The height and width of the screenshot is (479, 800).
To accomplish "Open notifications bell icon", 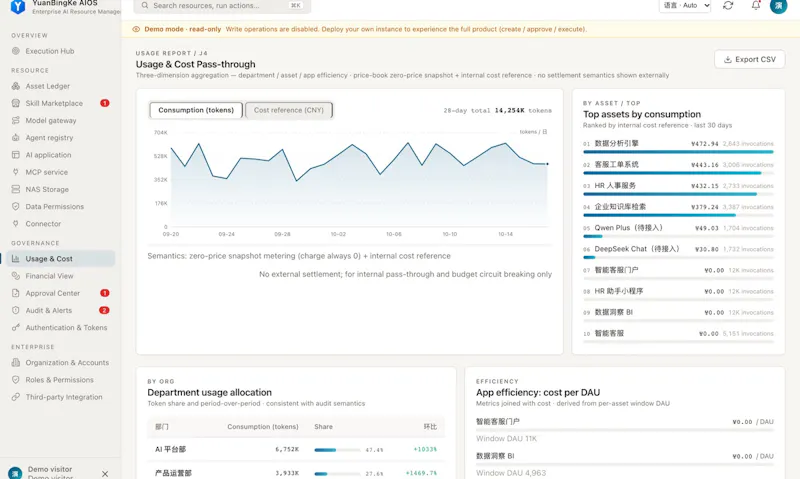I will tap(756, 6).
